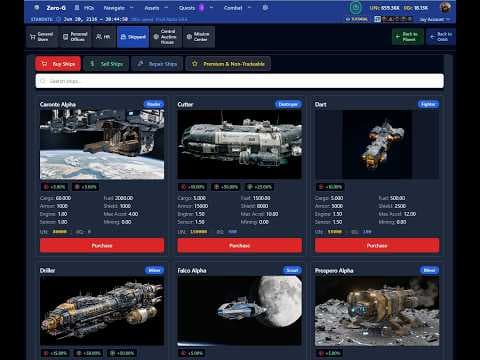The height and width of the screenshot is (360, 480).
Task: Click the second bonus chip on Driller
Action: (x=88, y=353)
